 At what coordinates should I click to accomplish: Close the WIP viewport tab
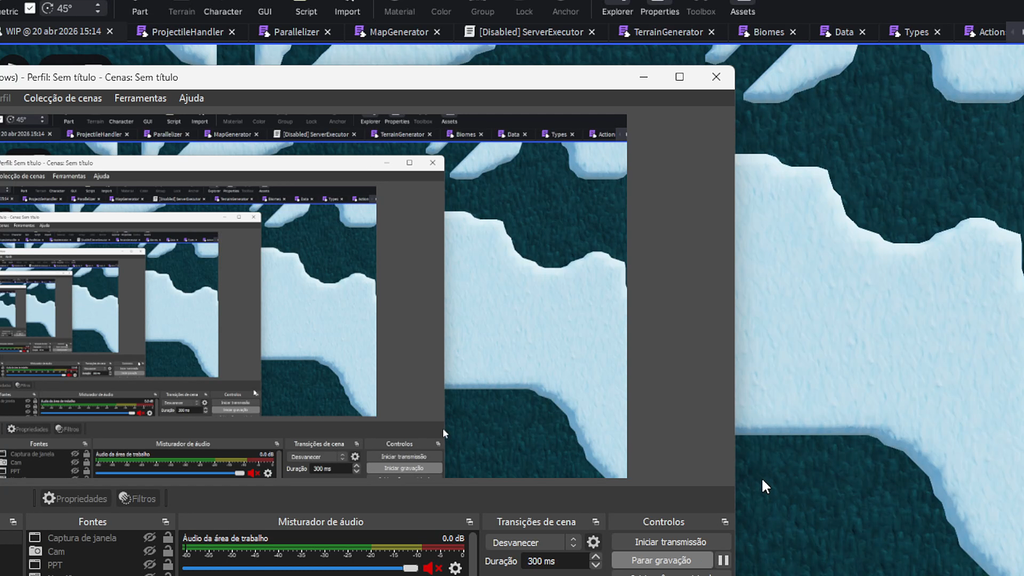[110, 31]
